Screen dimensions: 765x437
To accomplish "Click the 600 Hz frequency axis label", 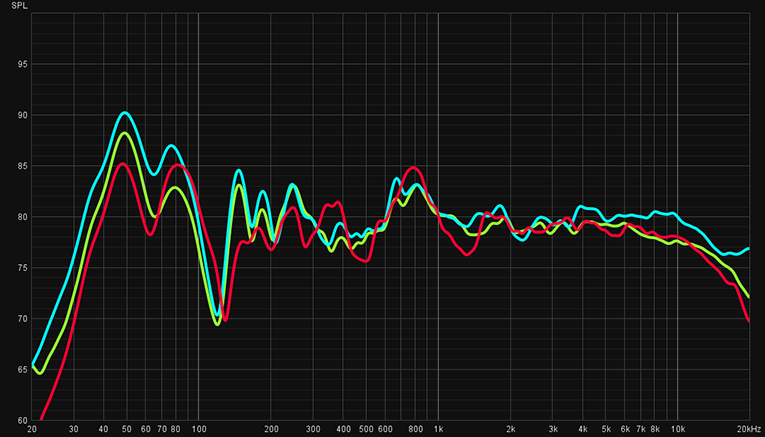I will click(x=385, y=430).
